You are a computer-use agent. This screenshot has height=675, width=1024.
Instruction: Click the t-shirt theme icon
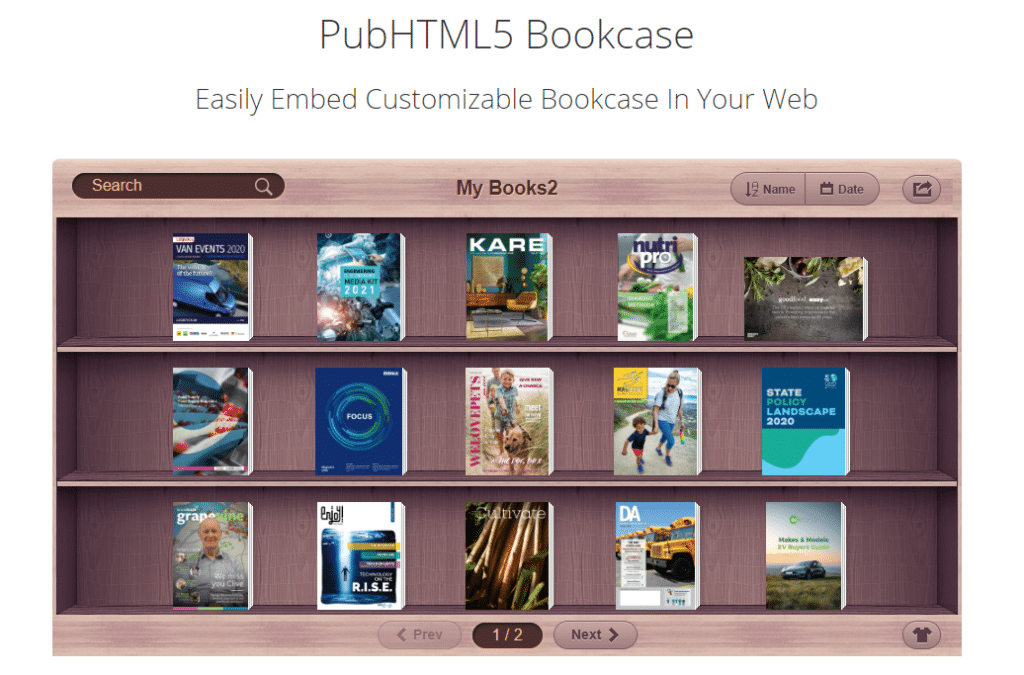point(921,634)
